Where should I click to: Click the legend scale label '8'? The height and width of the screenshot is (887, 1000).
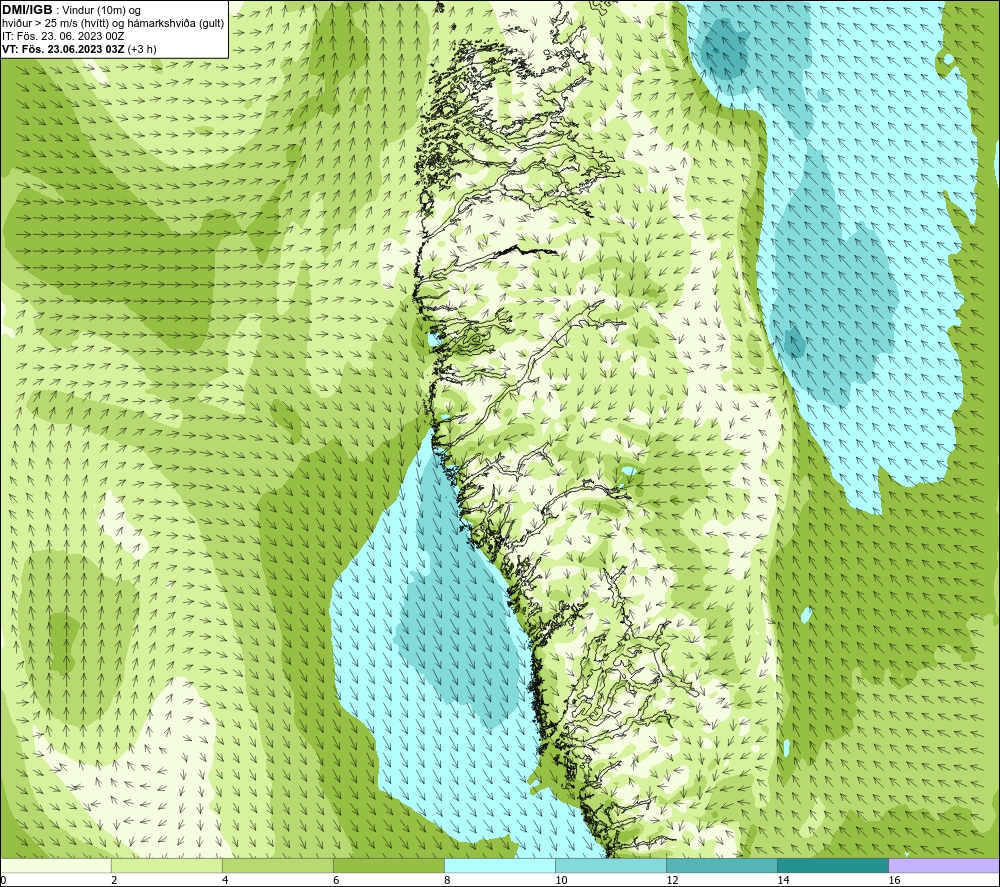coord(448,881)
